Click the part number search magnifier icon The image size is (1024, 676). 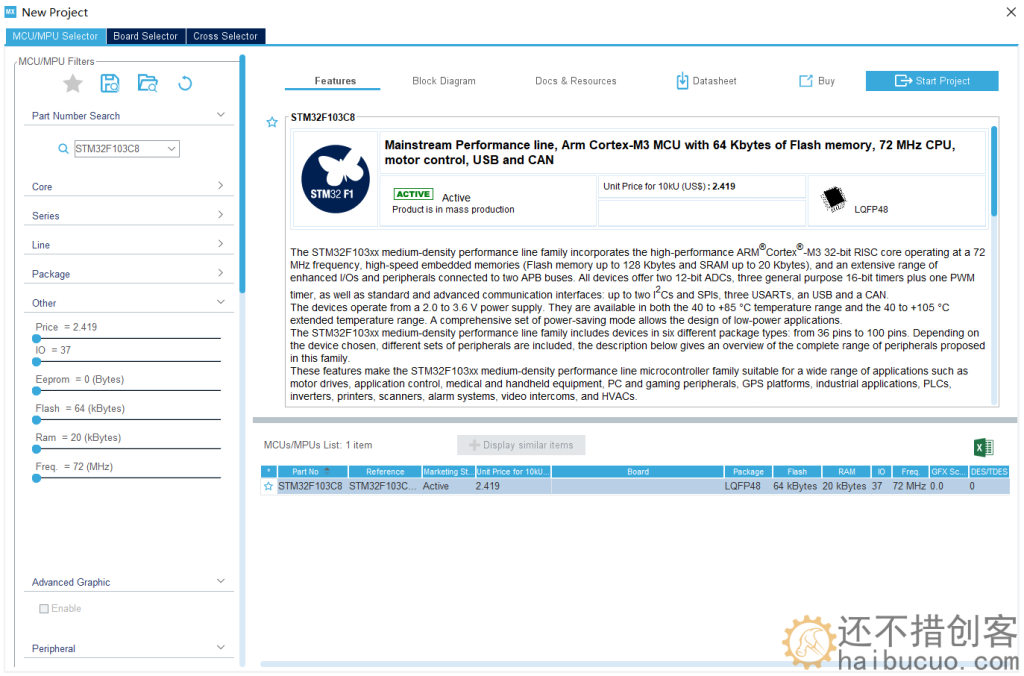[x=63, y=149]
